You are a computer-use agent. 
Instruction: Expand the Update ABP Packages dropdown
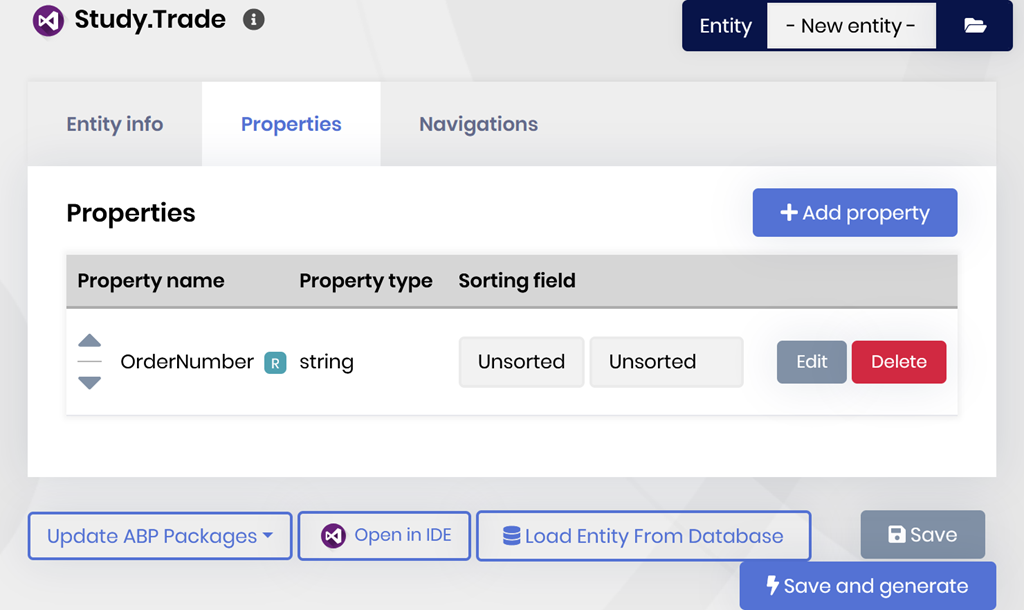(160, 536)
